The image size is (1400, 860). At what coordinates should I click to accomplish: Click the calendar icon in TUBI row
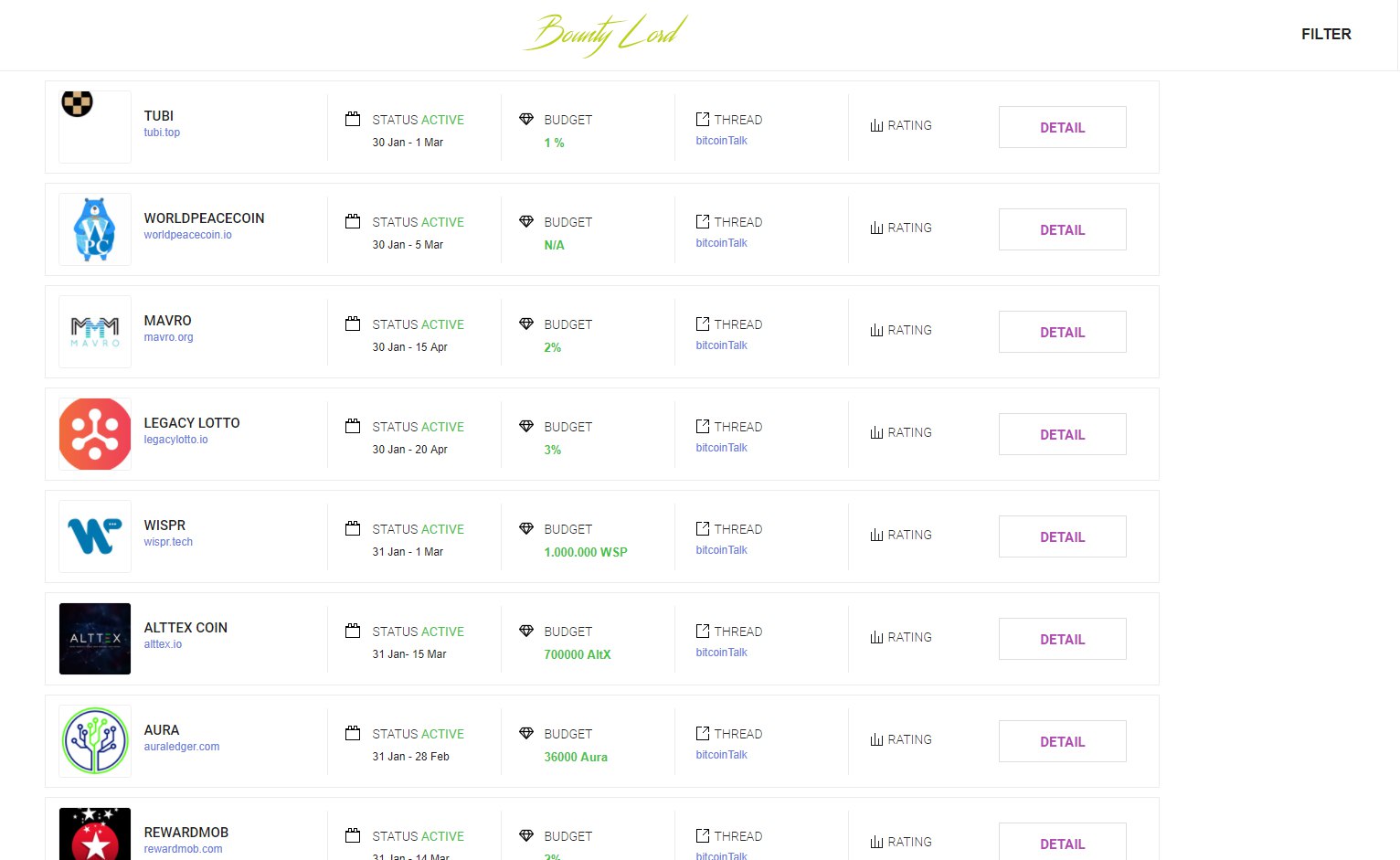[x=353, y=119]
